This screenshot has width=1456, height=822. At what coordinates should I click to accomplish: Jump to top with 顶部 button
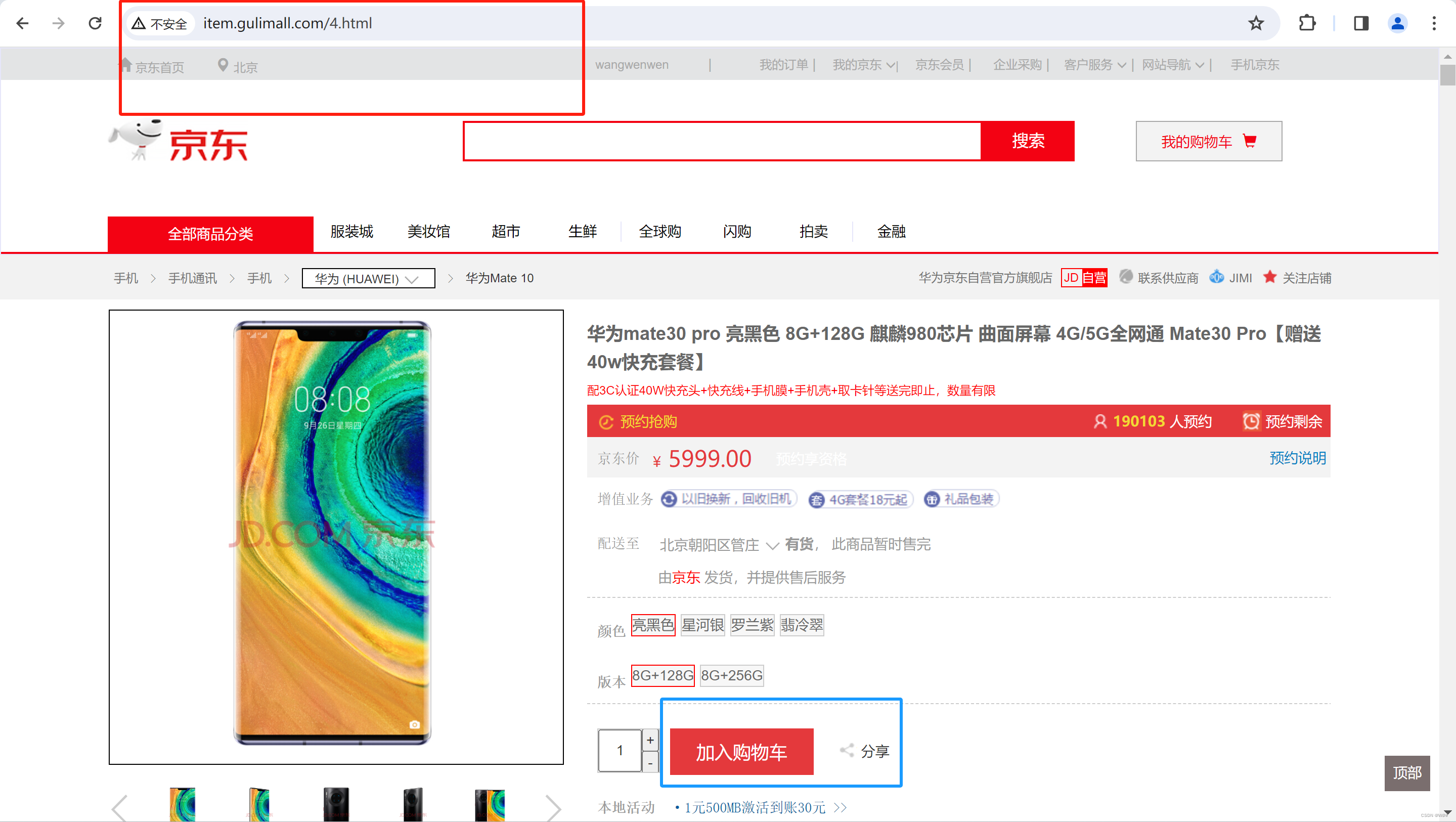click(x=1407, y=773)
